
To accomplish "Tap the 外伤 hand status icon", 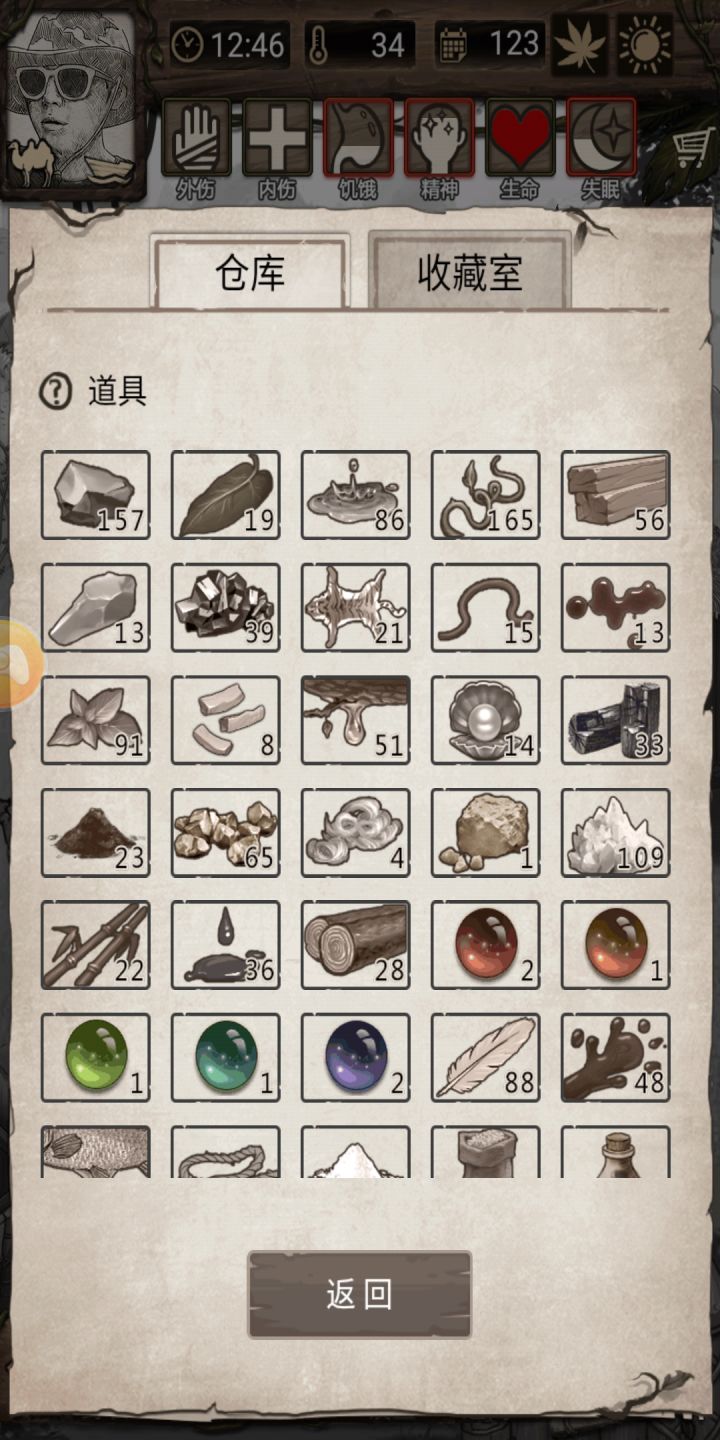I will pos(196,137).
